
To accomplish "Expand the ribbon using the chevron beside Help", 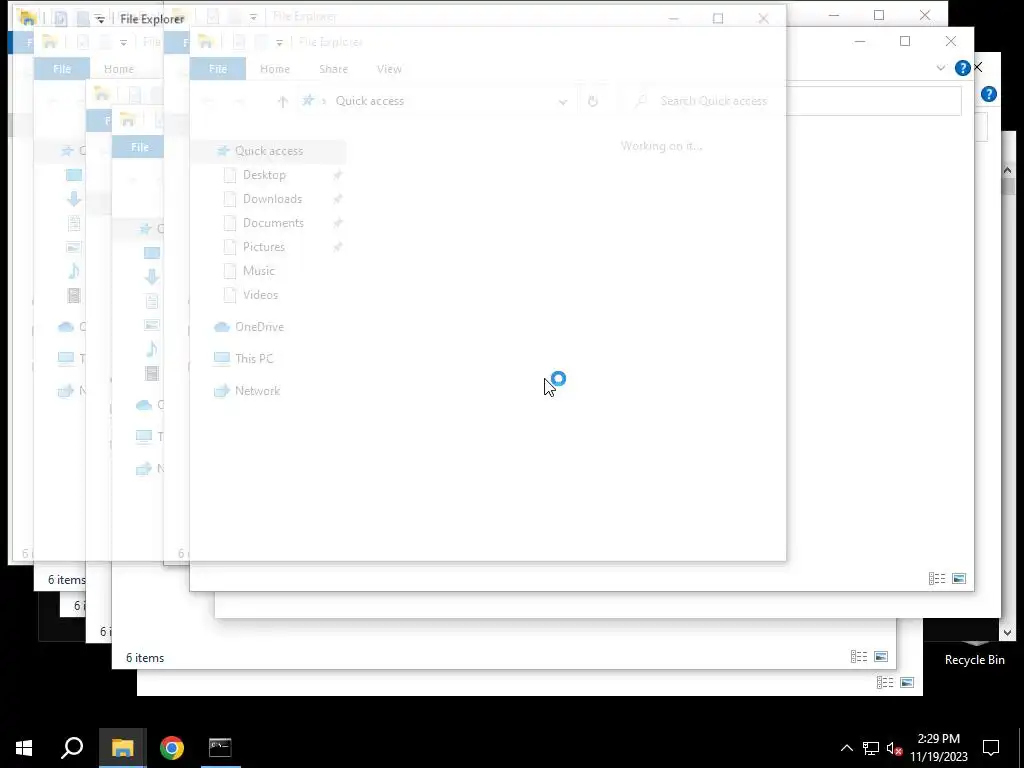I will point(940,68).
